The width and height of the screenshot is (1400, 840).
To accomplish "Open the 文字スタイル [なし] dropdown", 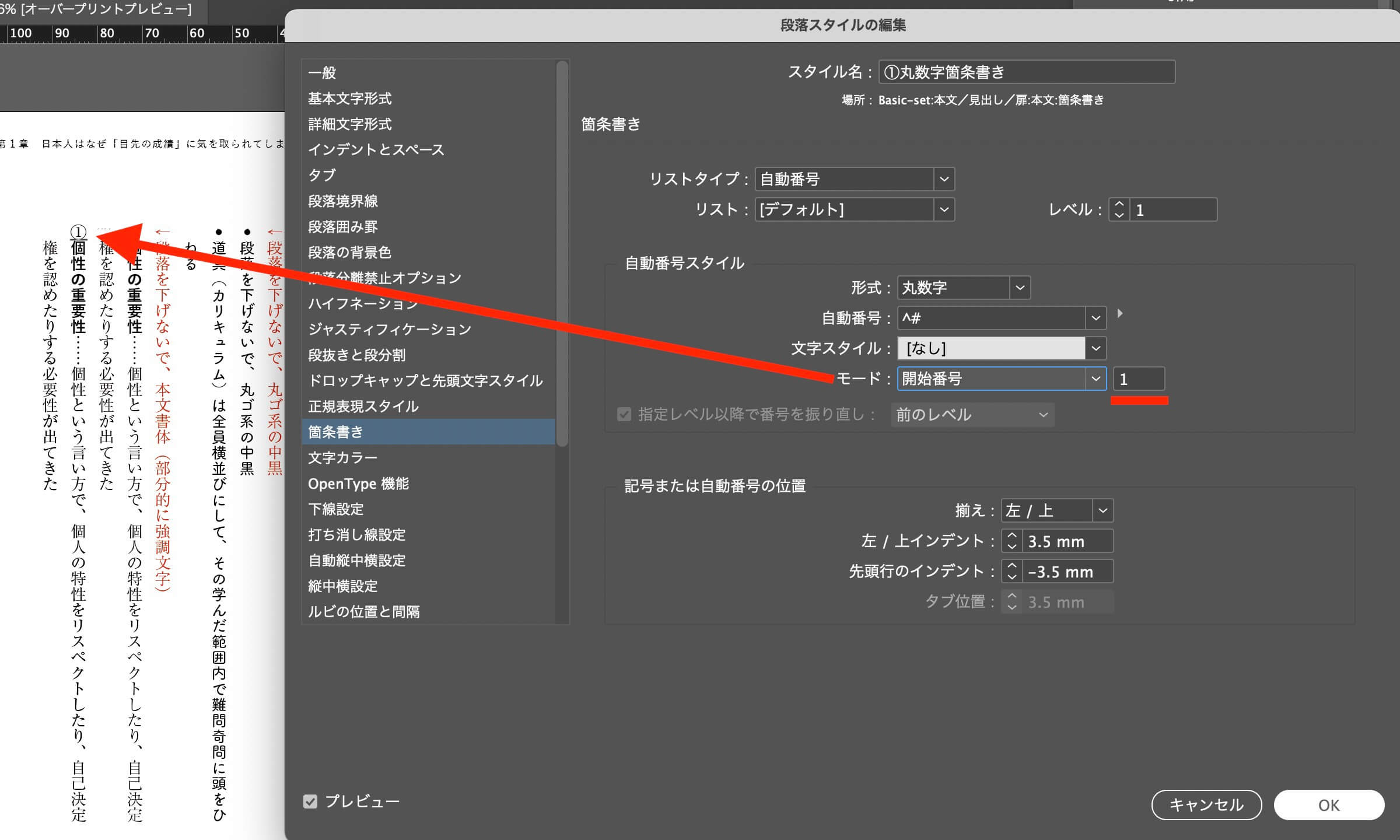I will coord(1095,348).
